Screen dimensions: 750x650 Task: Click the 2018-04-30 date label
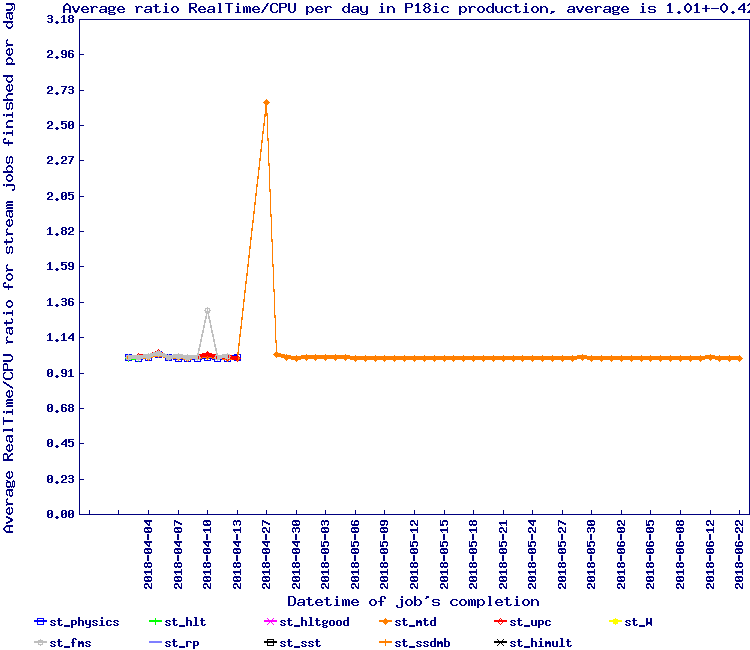tap(296, 554)
